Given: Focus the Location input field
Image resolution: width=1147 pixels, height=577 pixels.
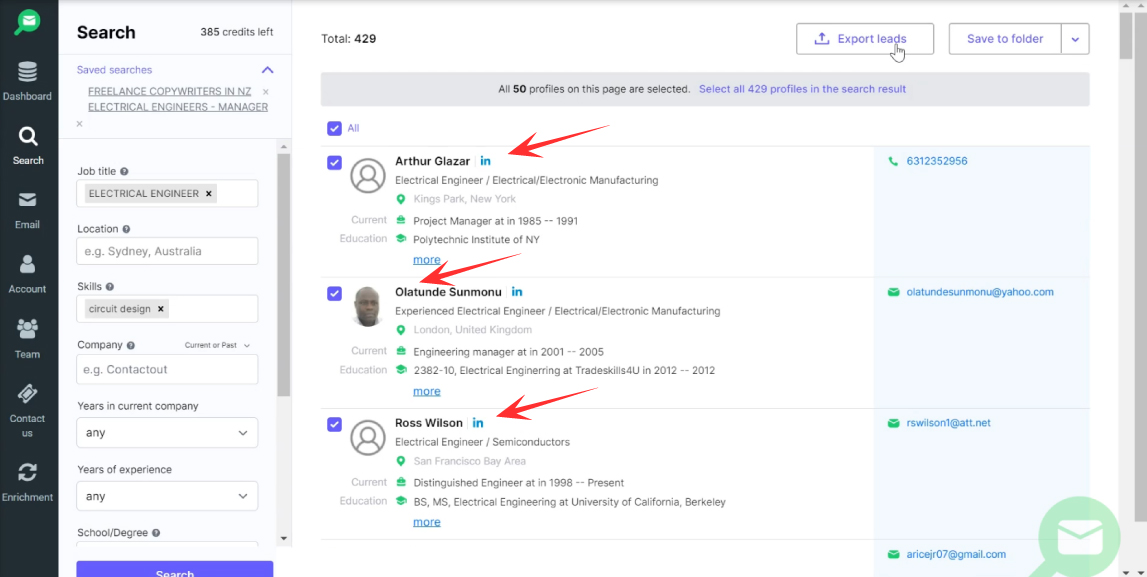Looking at the screenshot, I should [167, 251].
